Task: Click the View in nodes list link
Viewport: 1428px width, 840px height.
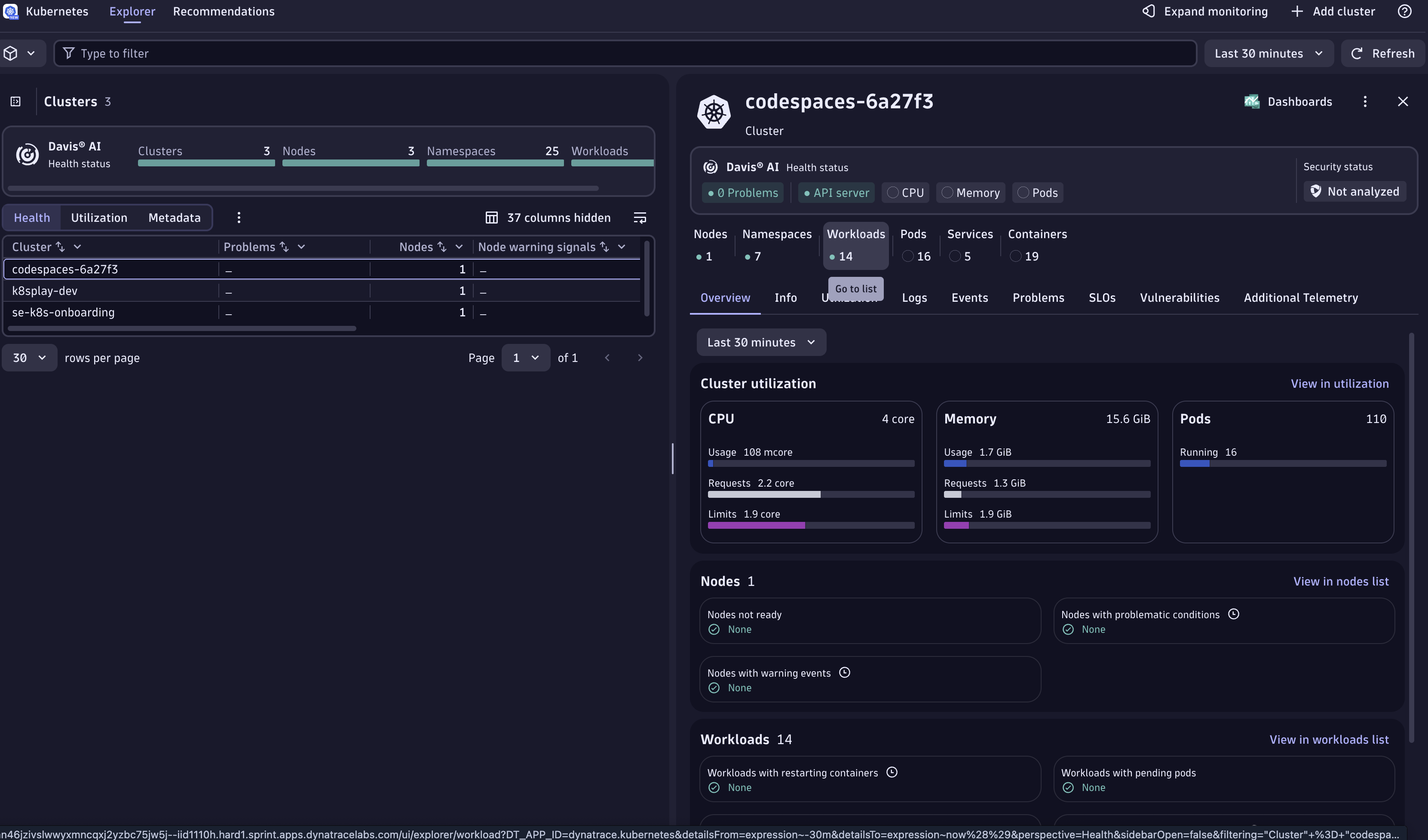Action: tap(1340, 582)
